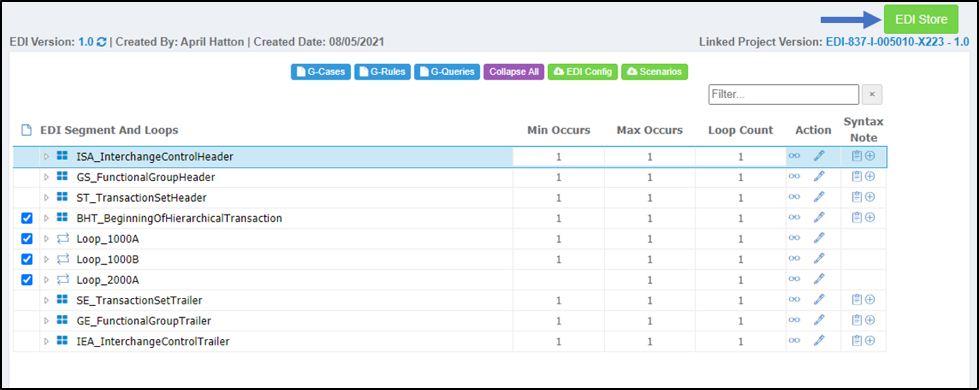Select the GE_FunctionalGroupTrailer row label
The height and width of the screenshot is (390, 979).
pyautogui.click(x=144, y=321)
